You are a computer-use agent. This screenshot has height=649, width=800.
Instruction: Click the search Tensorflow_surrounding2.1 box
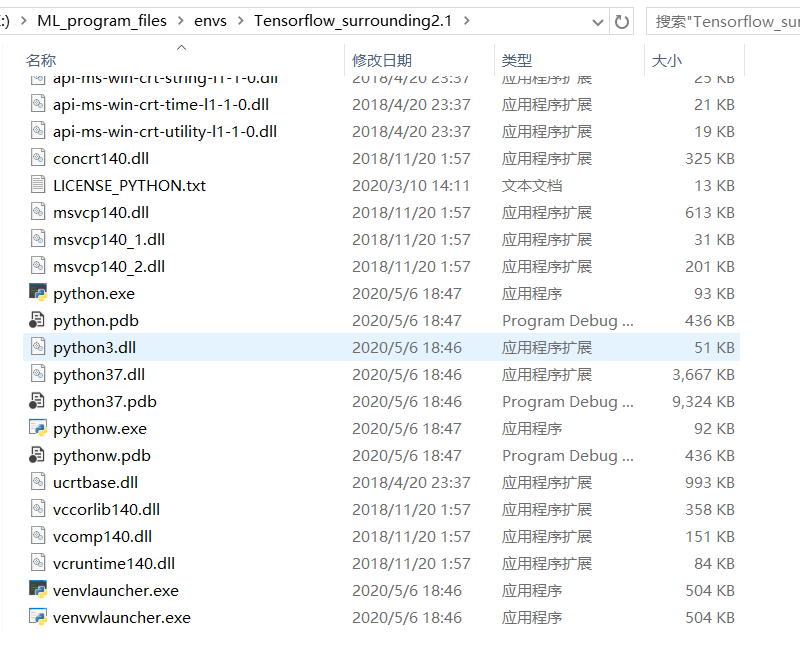tap(723, 21)
